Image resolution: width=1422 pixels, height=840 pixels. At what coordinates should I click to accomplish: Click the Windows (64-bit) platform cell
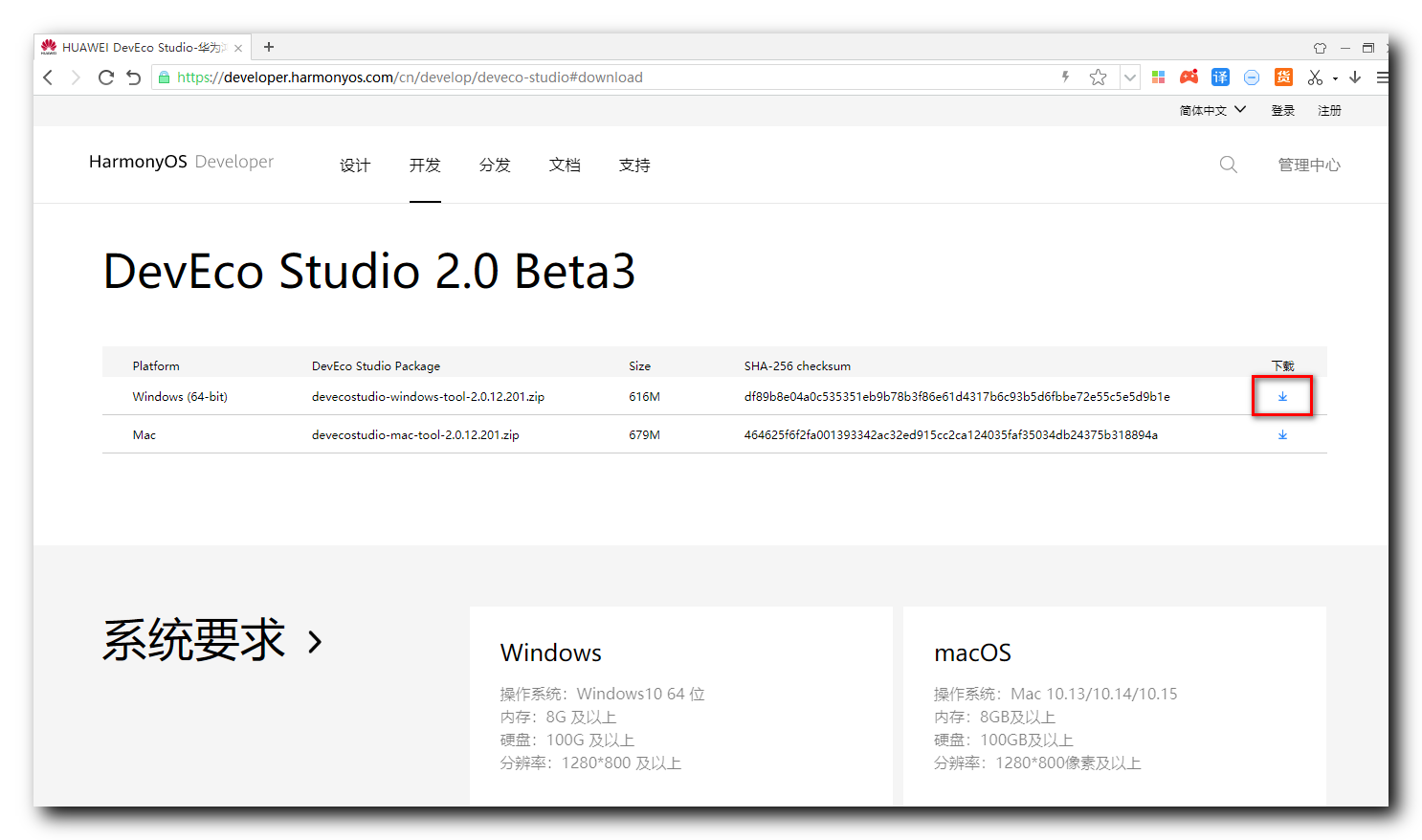click(180, 396)
